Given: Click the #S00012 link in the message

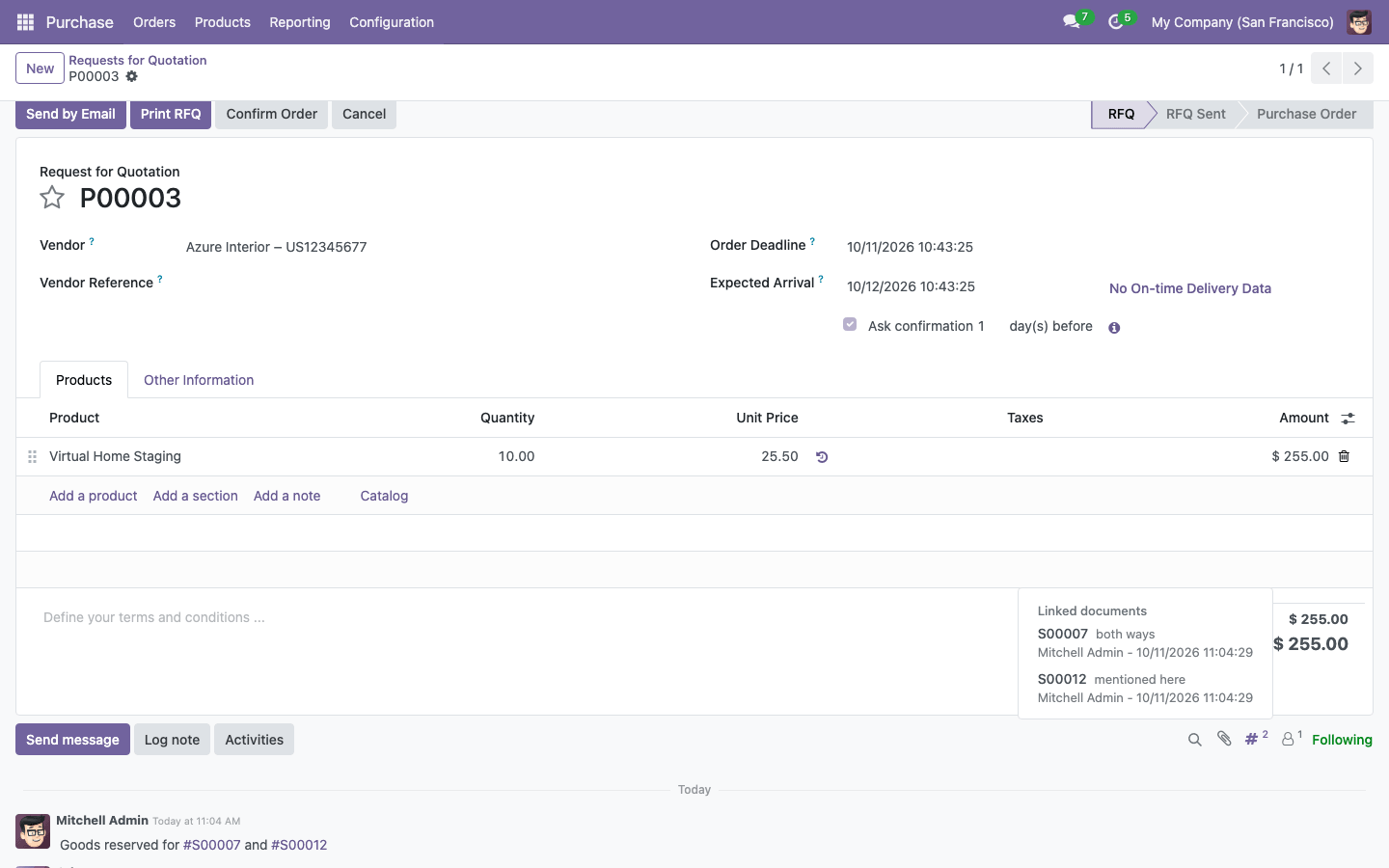Looking at the screenshot, I should (299, 845).
